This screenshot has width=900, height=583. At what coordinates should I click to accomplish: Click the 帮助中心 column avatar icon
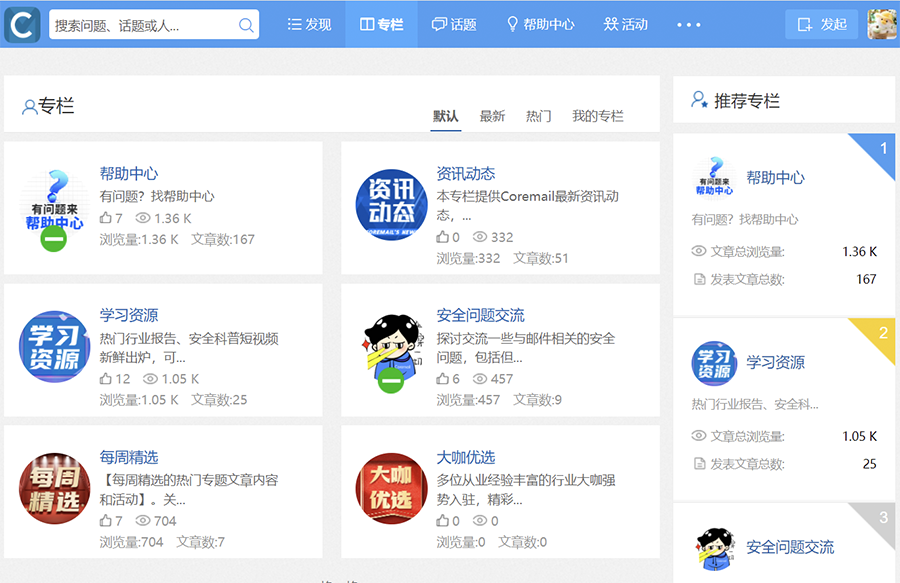click(54, 205)
